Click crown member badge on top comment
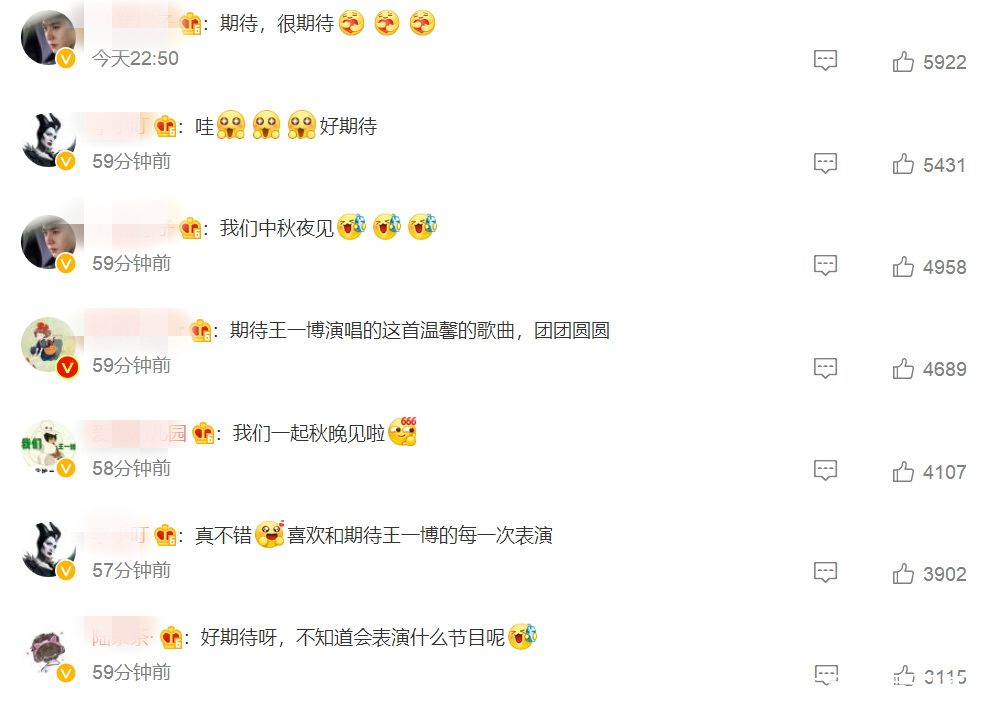Viewport: 1005px width, 707px height. (191, 24)
